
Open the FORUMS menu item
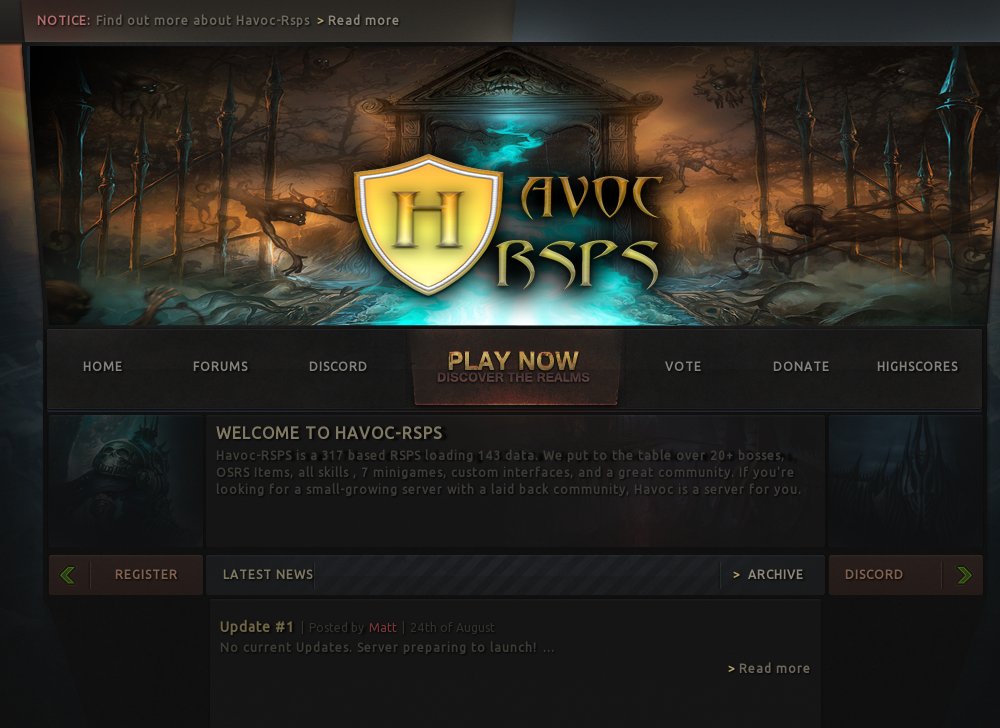[x=220, y=366]
